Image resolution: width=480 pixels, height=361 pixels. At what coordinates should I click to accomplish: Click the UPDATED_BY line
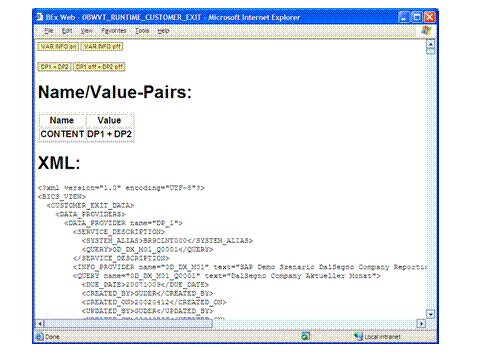click(147, 311)
